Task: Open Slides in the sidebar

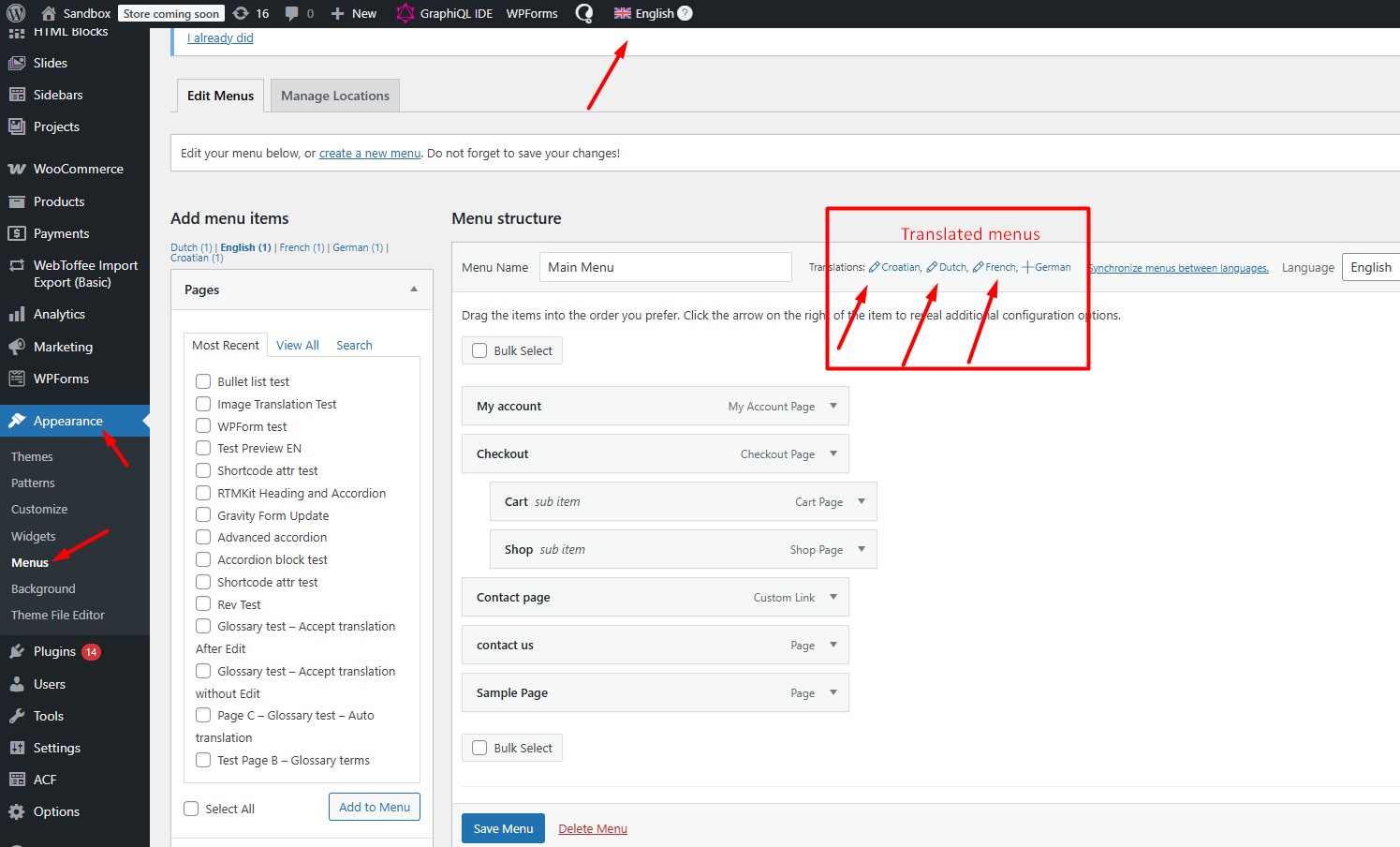Action: click(x=50, y=63)
